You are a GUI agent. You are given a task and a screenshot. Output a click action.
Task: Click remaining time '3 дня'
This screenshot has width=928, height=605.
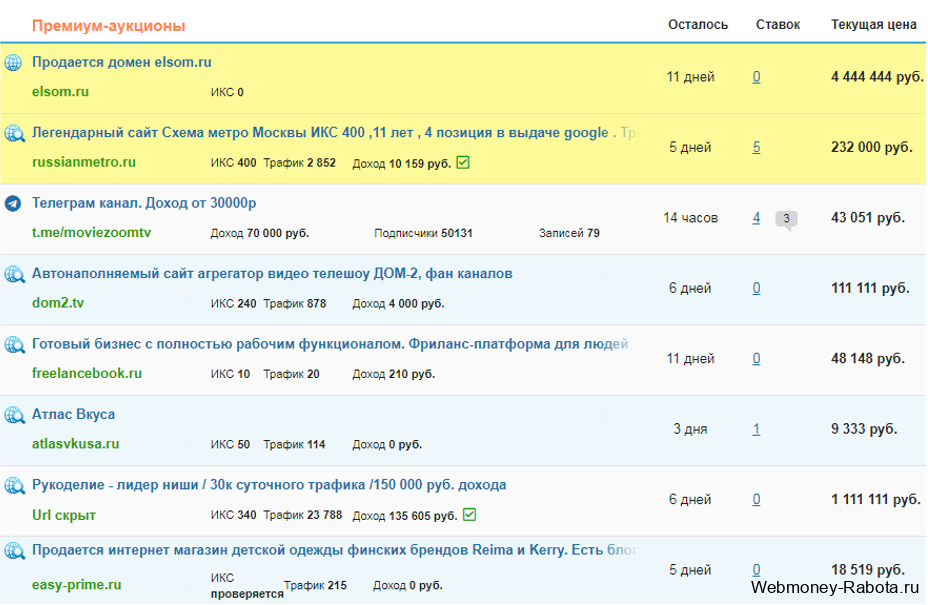pyautogui.click(x=690, y=429)
